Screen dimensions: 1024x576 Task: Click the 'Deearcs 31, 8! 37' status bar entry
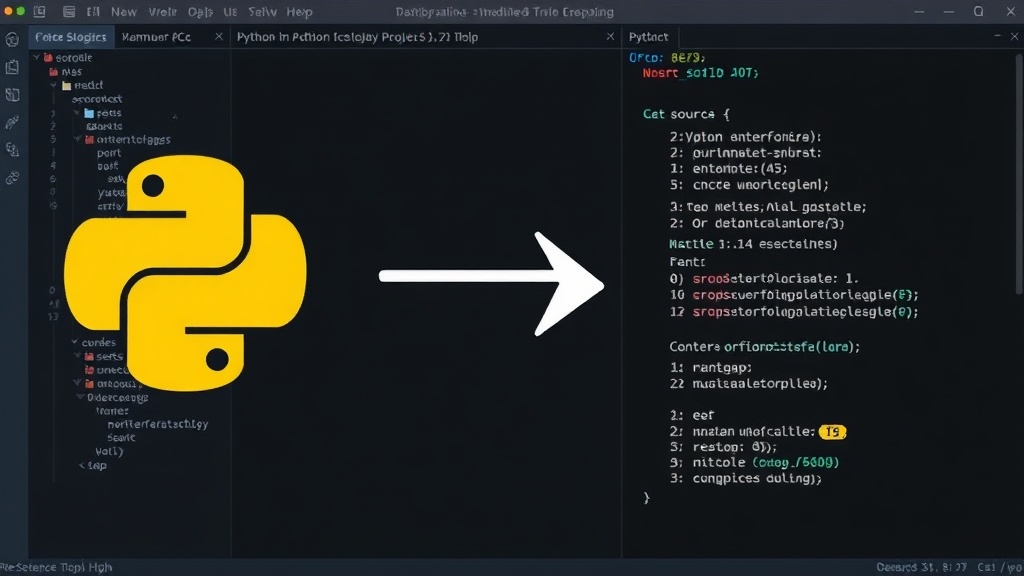921,568
